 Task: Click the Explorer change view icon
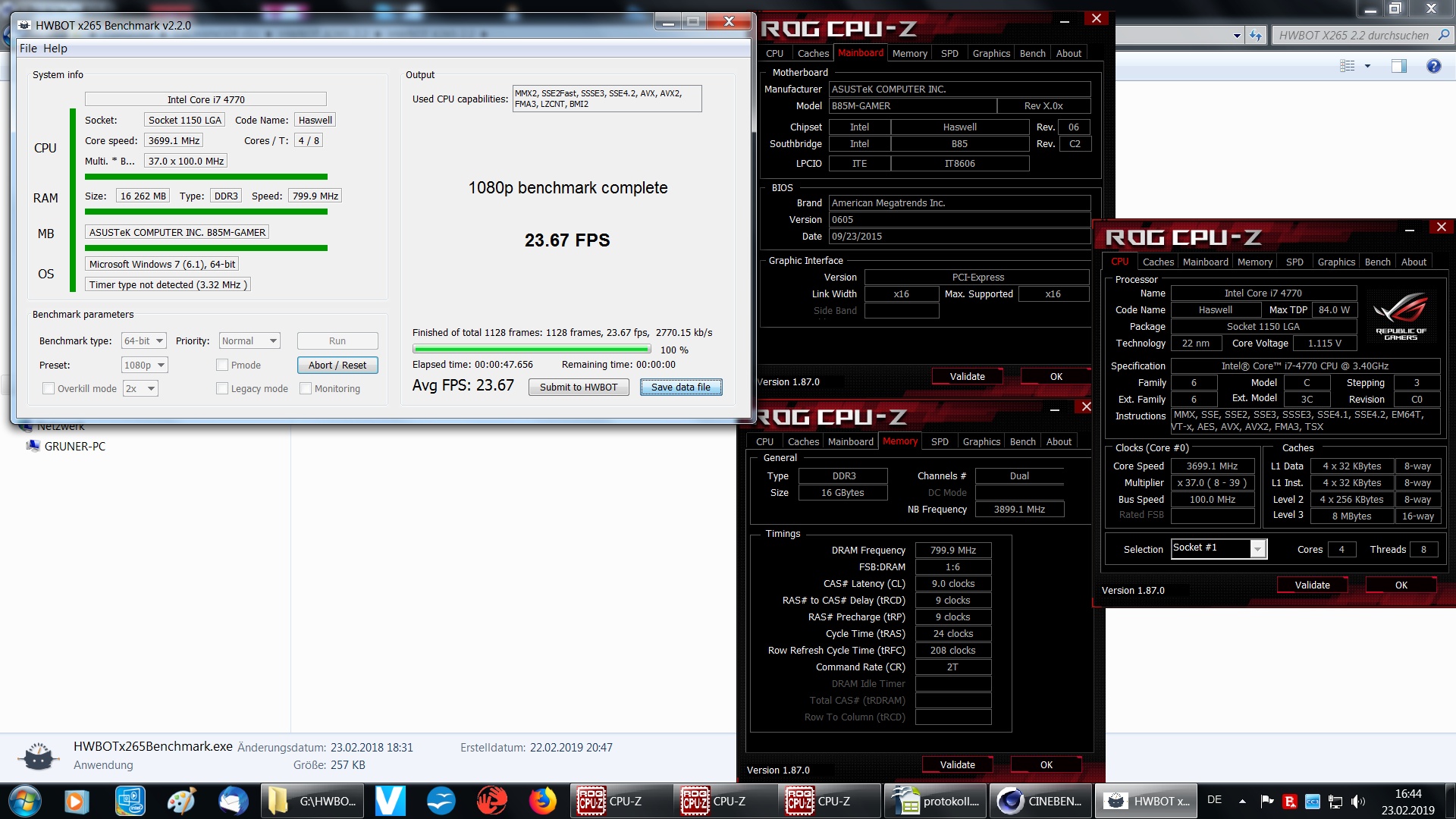1348,66
